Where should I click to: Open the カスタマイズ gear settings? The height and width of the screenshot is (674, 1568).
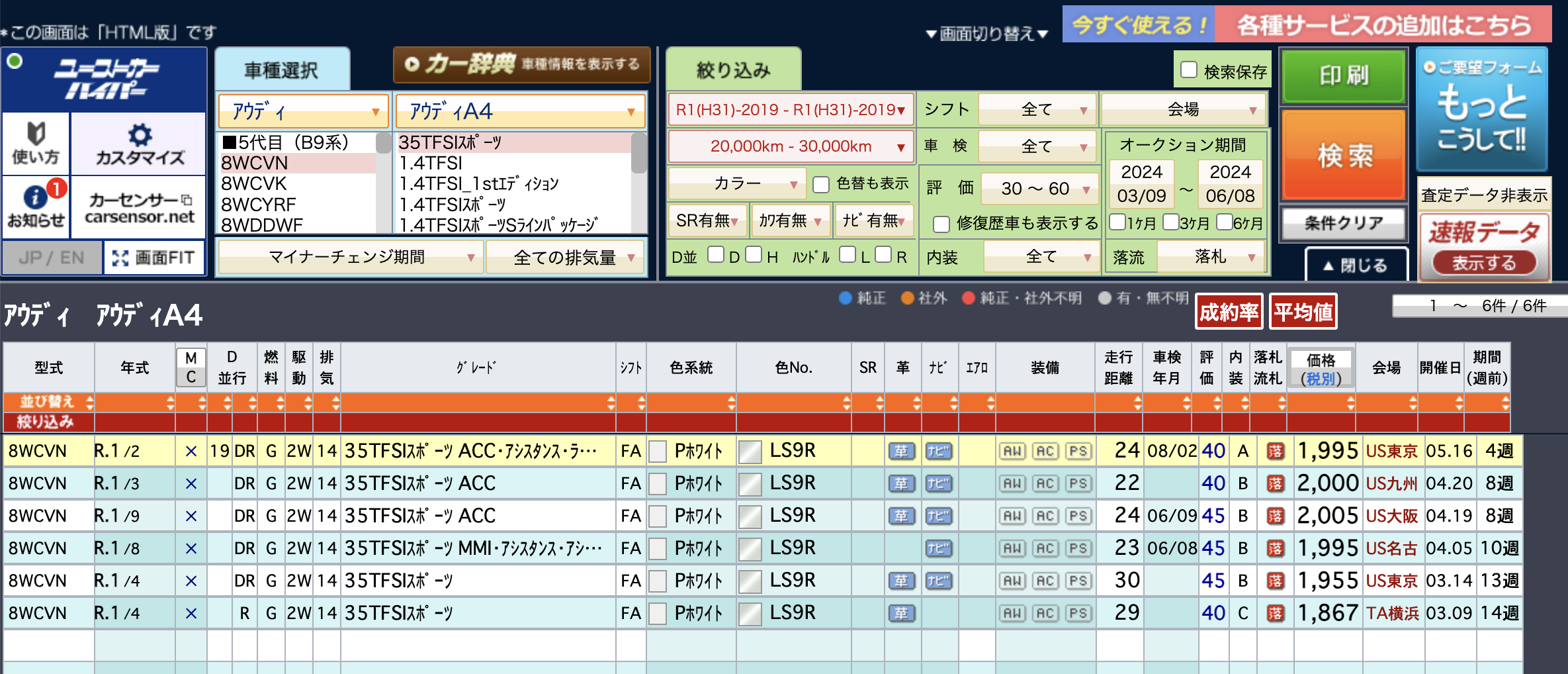coord(139,143)
